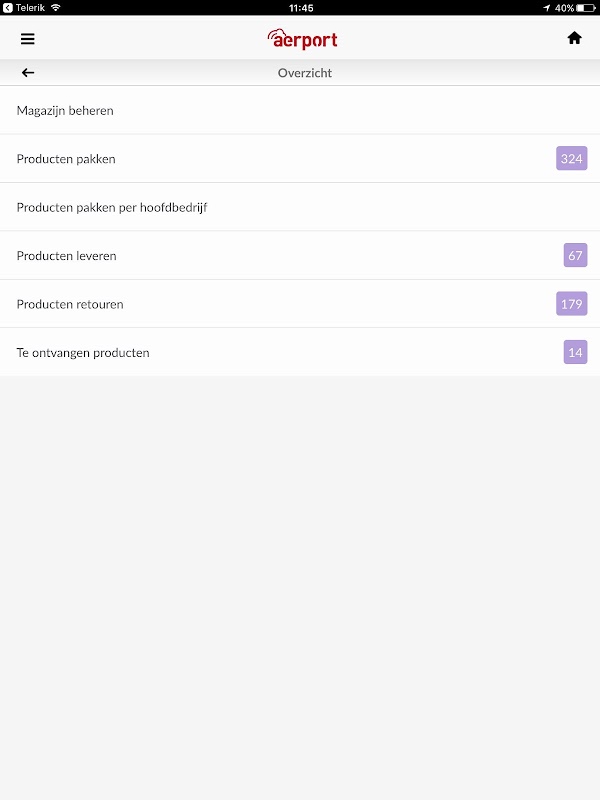Viewport: 600px width, 800px height.
Task: Open Producten leveren
Action: 300,256
